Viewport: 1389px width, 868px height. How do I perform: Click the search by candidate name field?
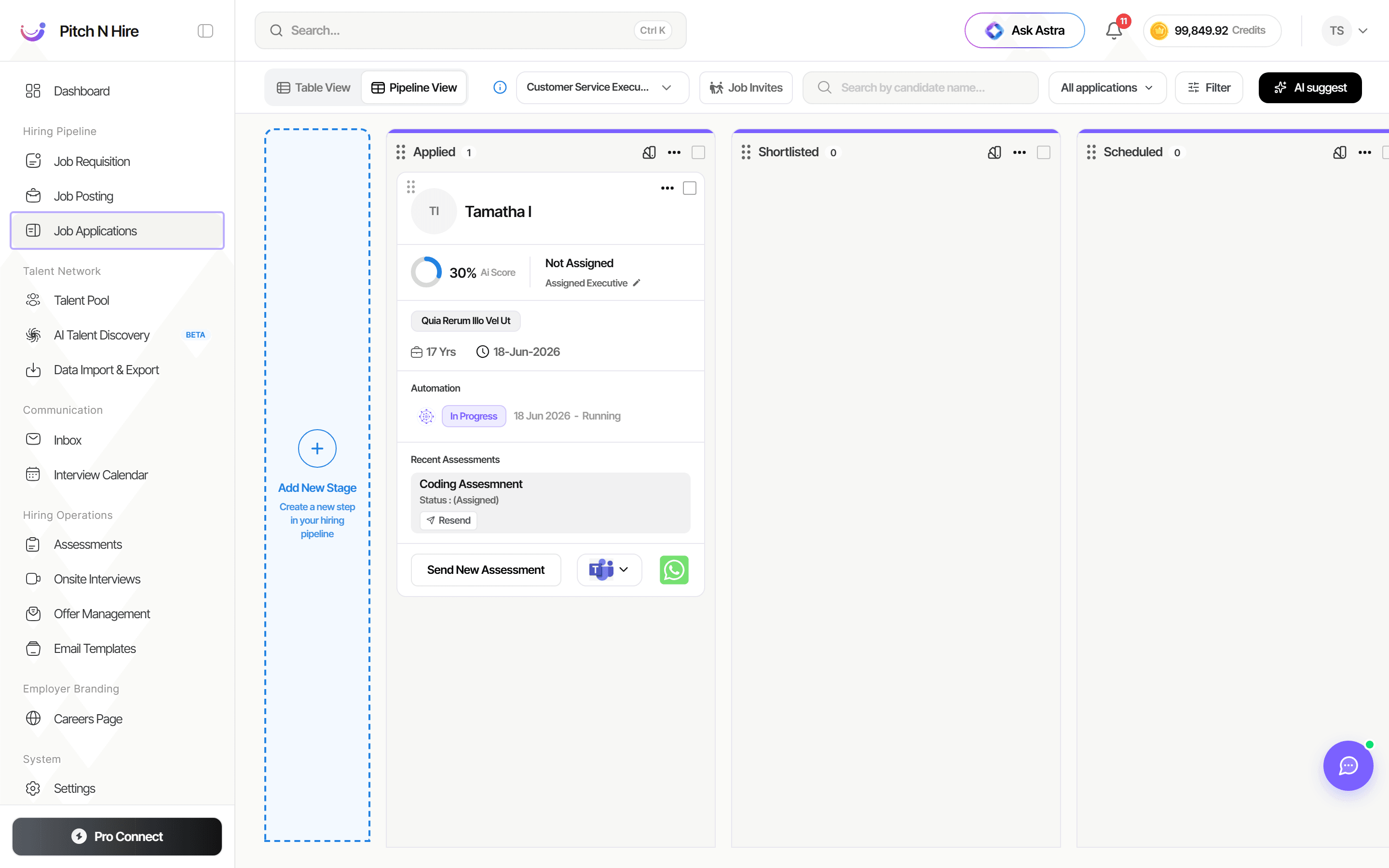(920, 87)
